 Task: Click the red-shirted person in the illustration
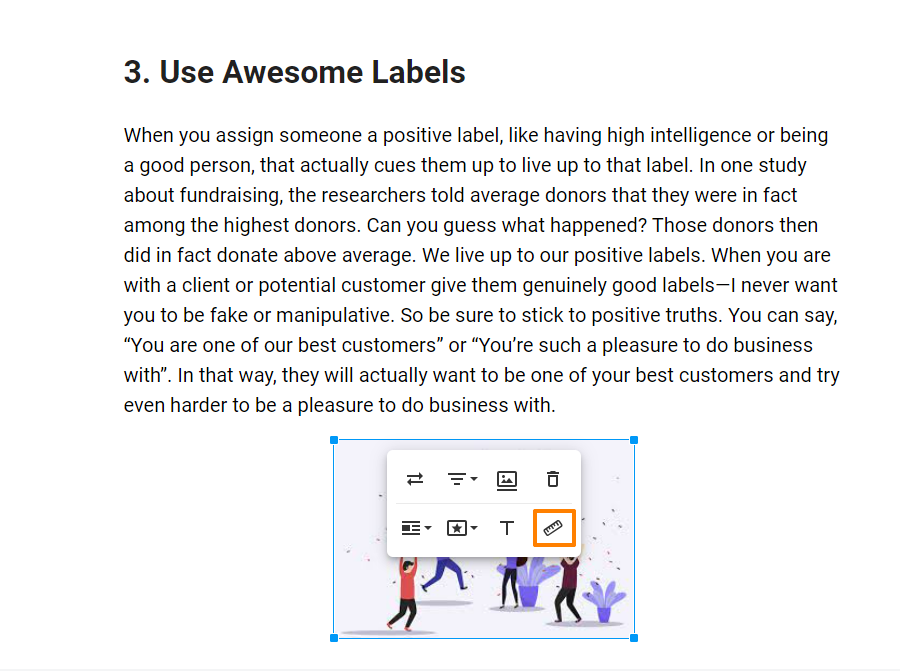(406, 595)
